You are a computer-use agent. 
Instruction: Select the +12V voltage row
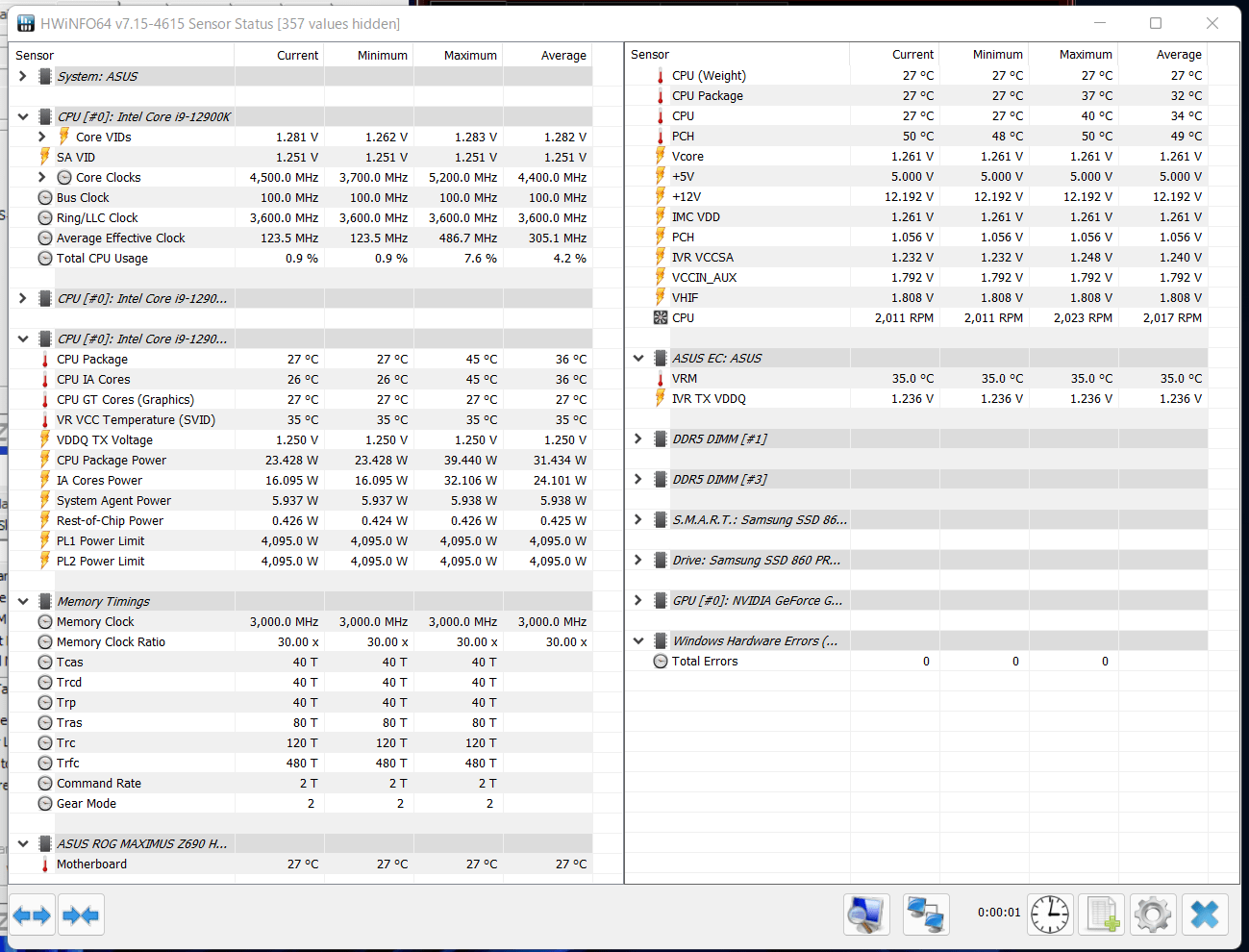pos(916,196)
